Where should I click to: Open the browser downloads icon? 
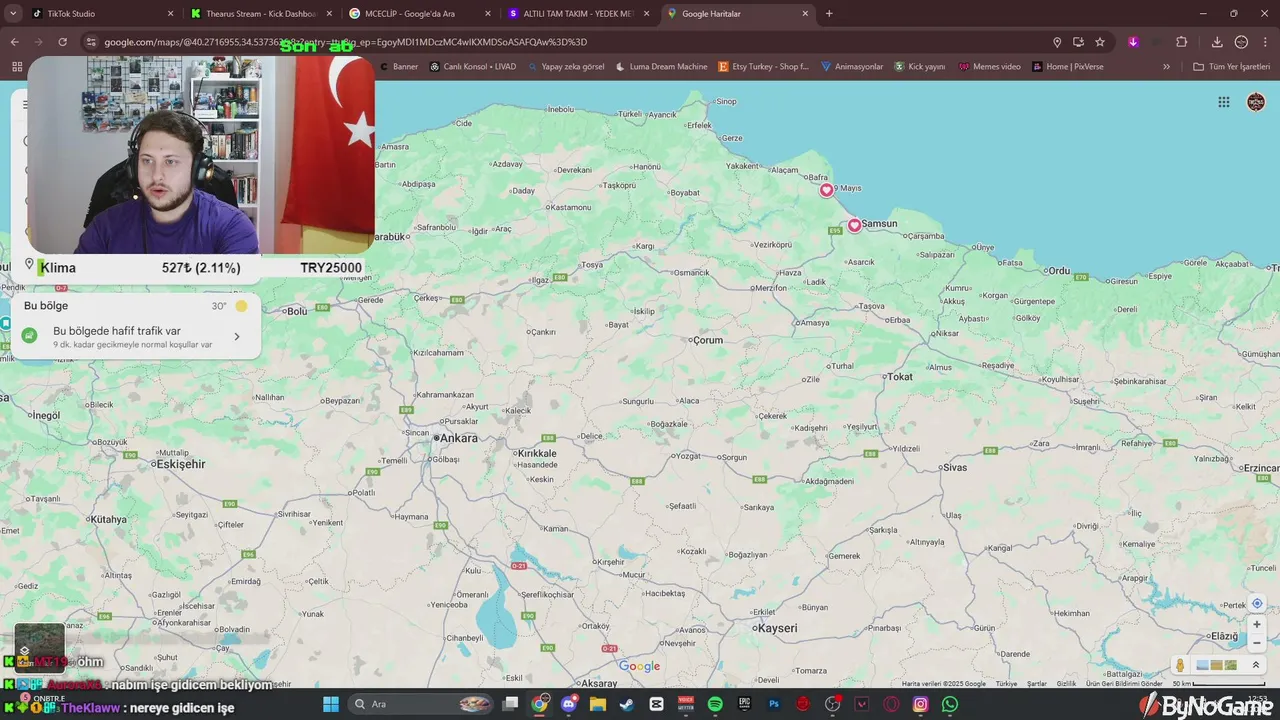coord(1217,42)
